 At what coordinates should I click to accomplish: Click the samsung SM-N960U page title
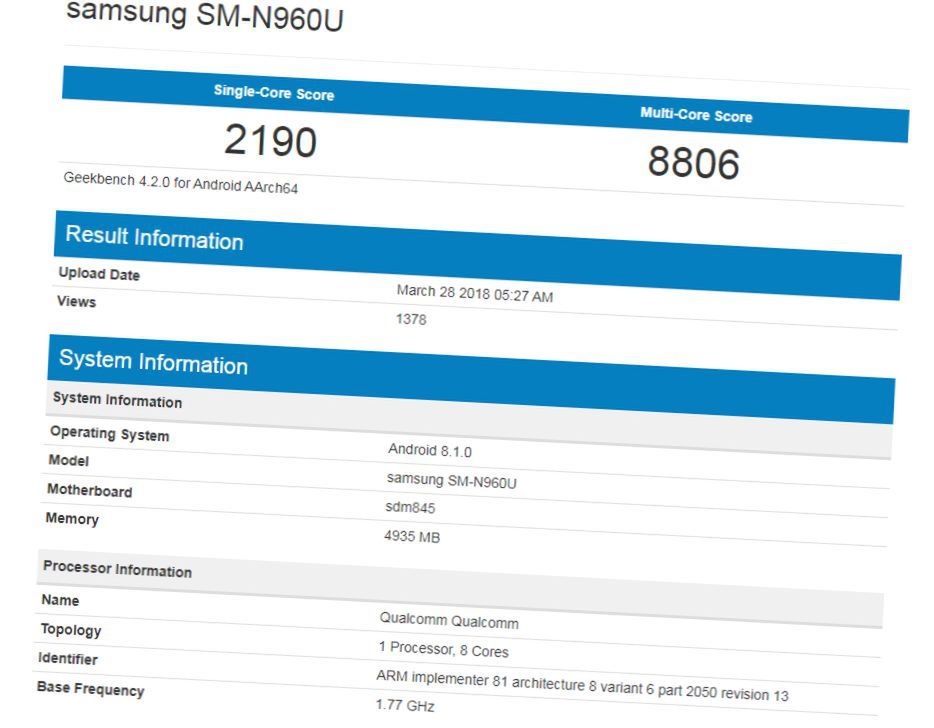coord(204,17)
